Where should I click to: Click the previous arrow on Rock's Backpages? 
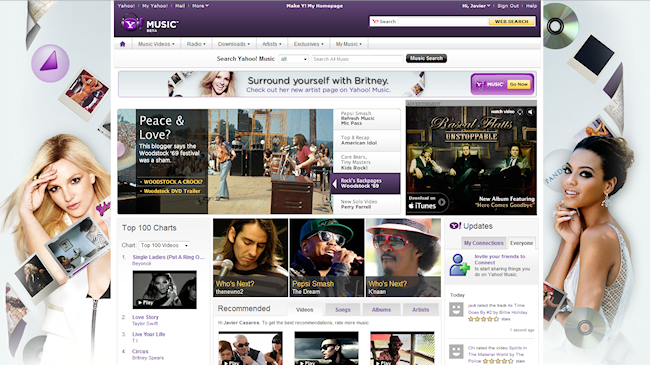tap(335, 184)
